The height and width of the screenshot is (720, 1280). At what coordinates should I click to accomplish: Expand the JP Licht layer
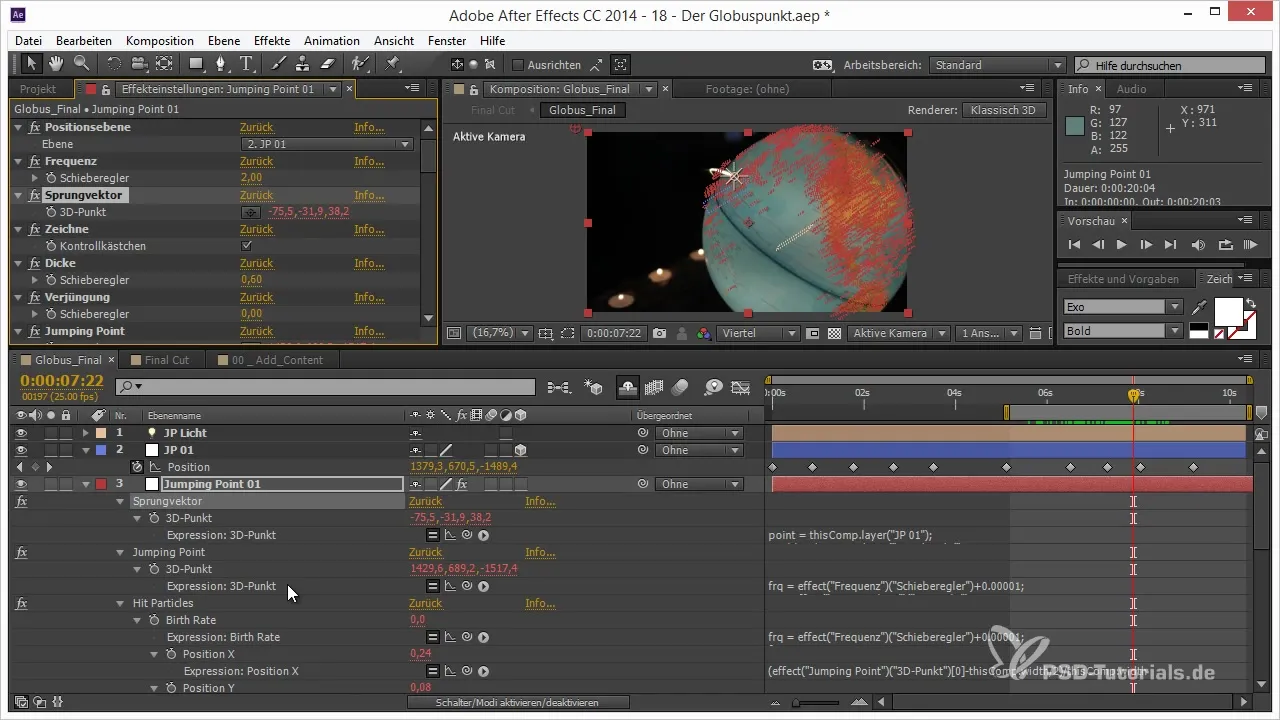pos(85,433)
